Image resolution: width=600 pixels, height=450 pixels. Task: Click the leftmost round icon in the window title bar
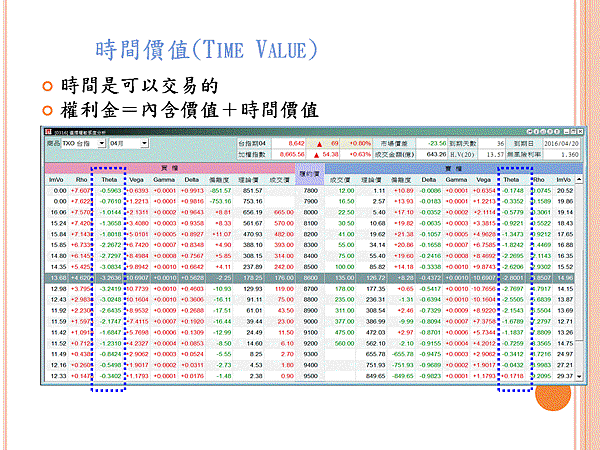pos(530,132)
